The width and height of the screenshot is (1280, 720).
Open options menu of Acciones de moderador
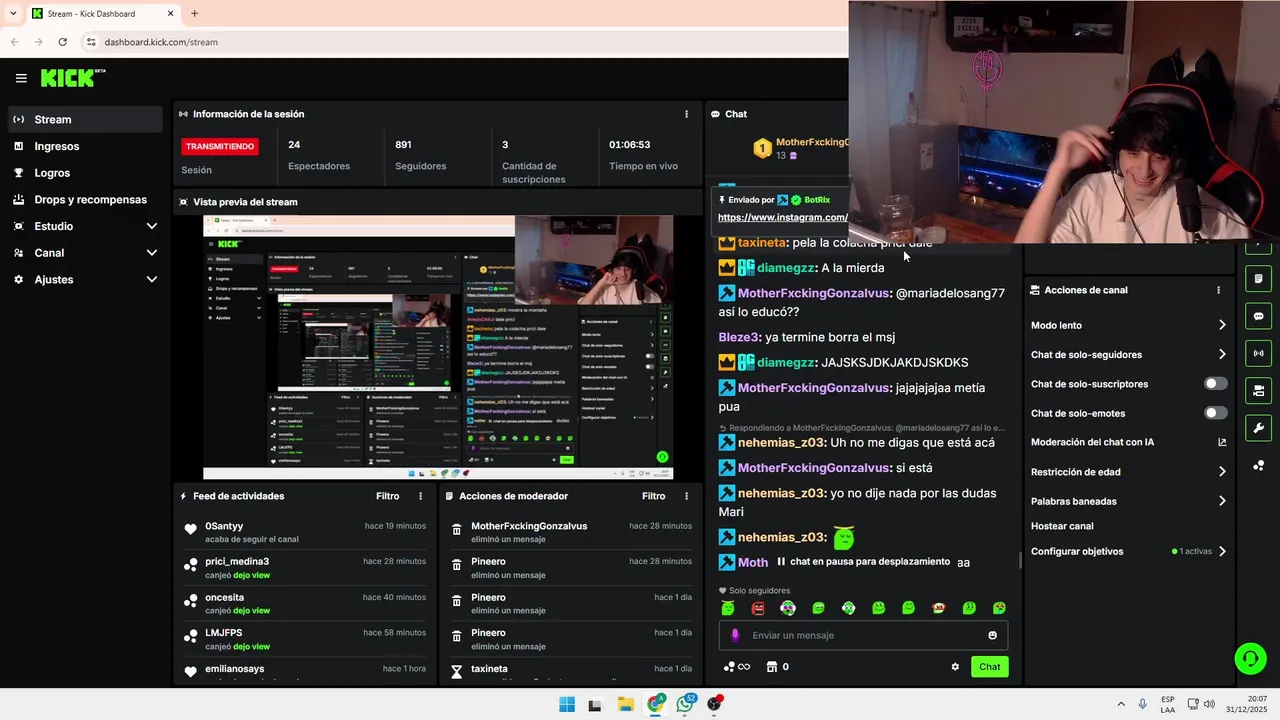coord(686,496)
